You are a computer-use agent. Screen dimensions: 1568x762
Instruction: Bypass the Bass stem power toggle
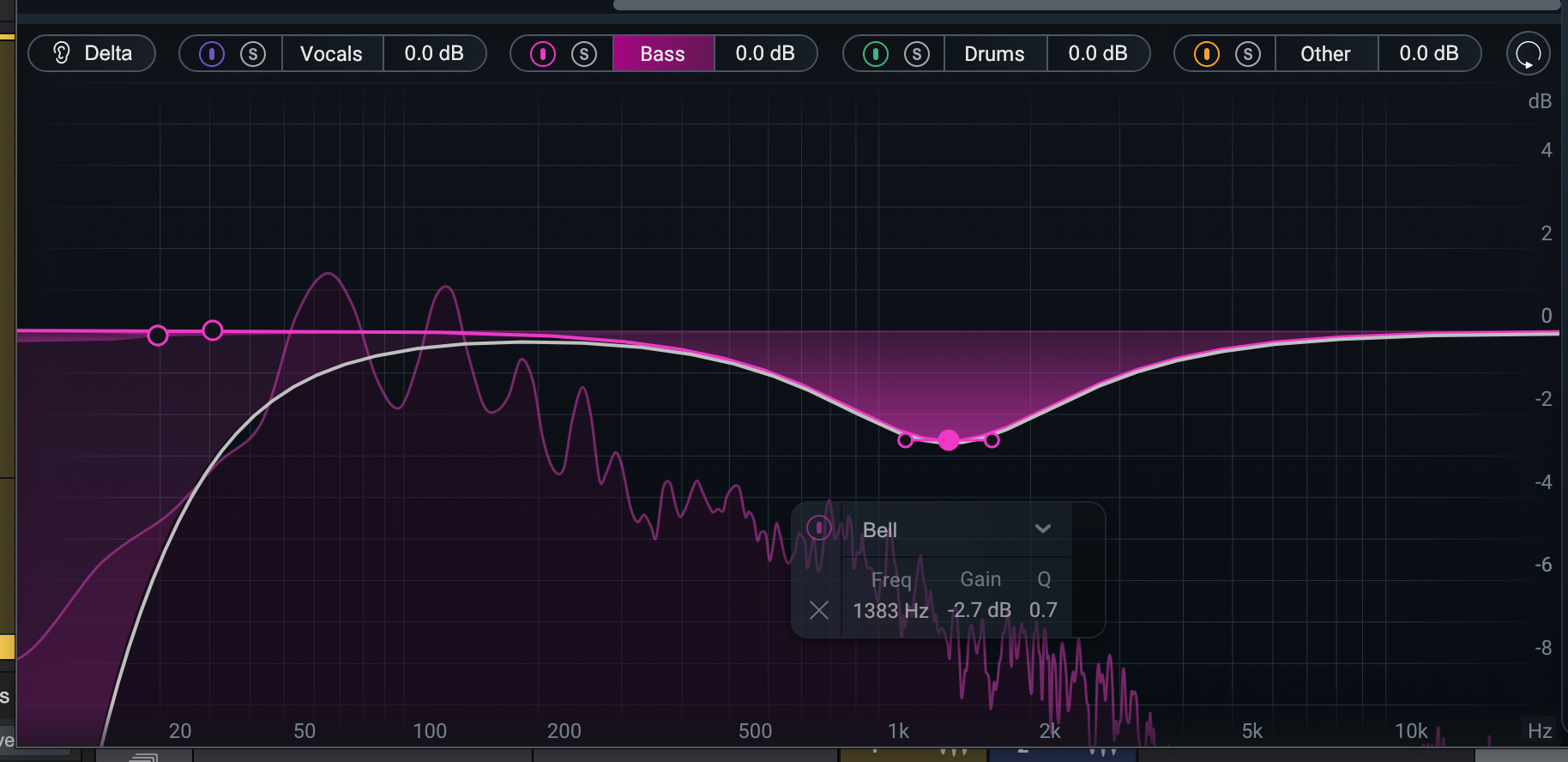coord(543,54)
